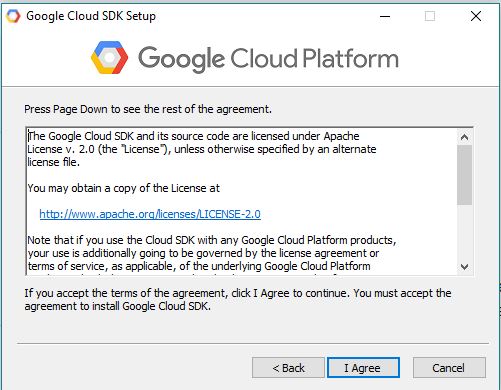Image resolution: width=501 pixels, height=390 pixels.
Task: Click the Google Cloud Platform wordmark text
Action: click(x=268, y=59)
